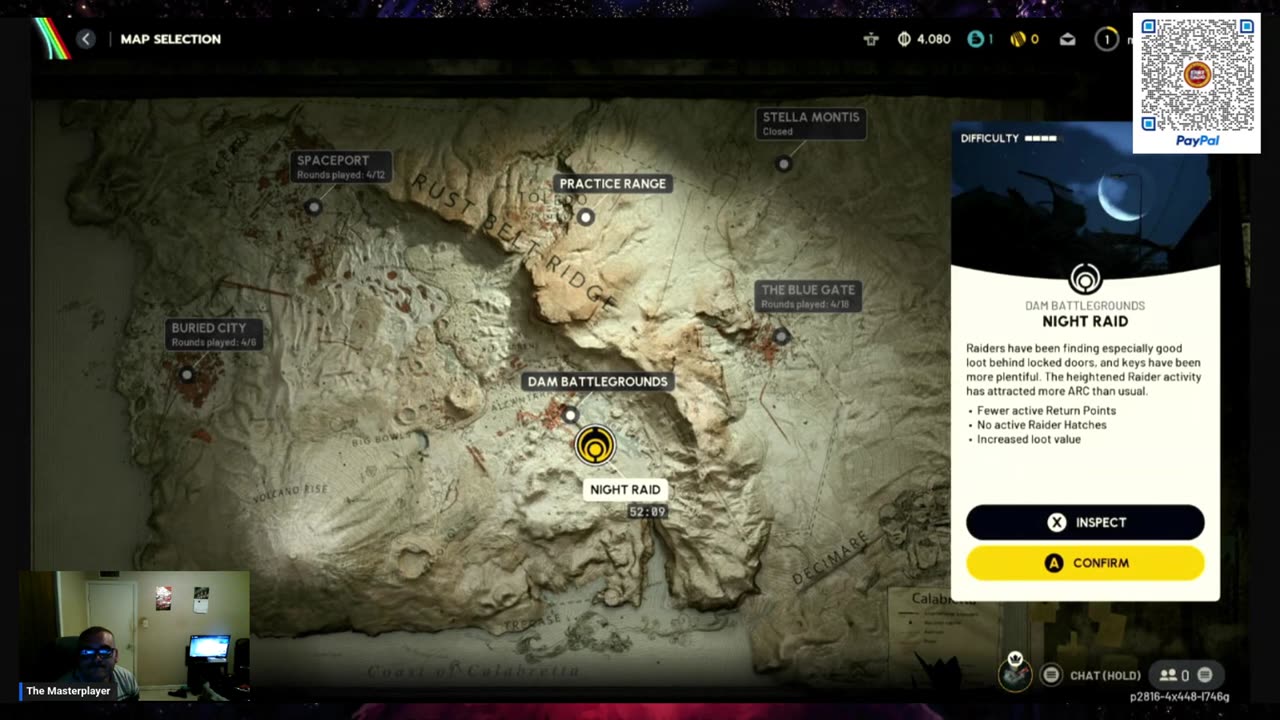Click The Masterplayer name tag
1280x720 pixels.
pyautogui.click(x=68, y=691)
